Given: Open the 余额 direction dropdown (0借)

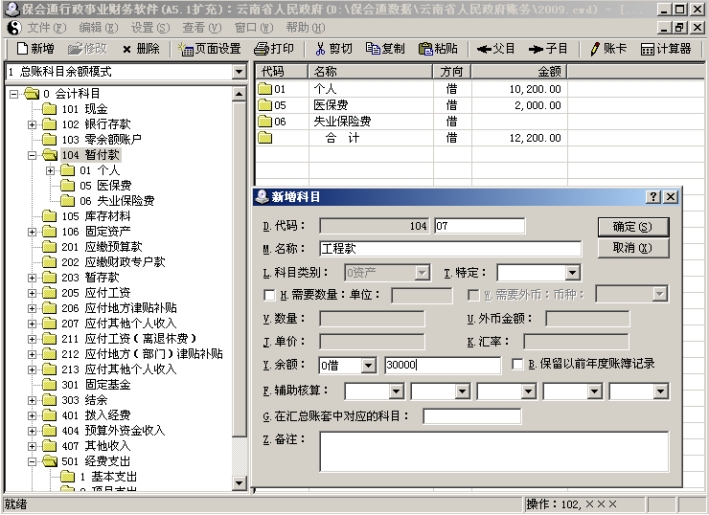Looking at the screenshot, I should (x=368, y=366).
